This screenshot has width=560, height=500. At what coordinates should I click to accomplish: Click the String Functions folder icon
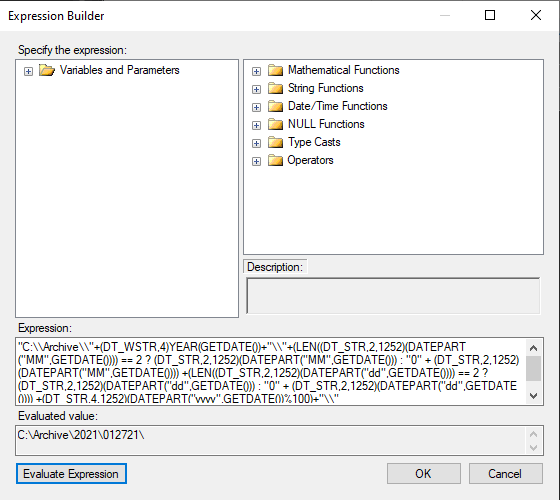pyautogui.click(x=275, y=88)
